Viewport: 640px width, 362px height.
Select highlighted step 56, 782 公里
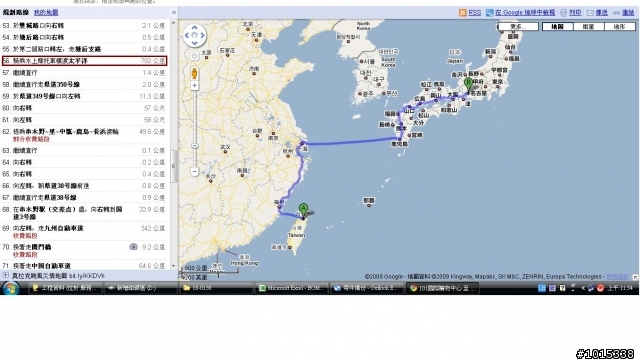[84, 61]
